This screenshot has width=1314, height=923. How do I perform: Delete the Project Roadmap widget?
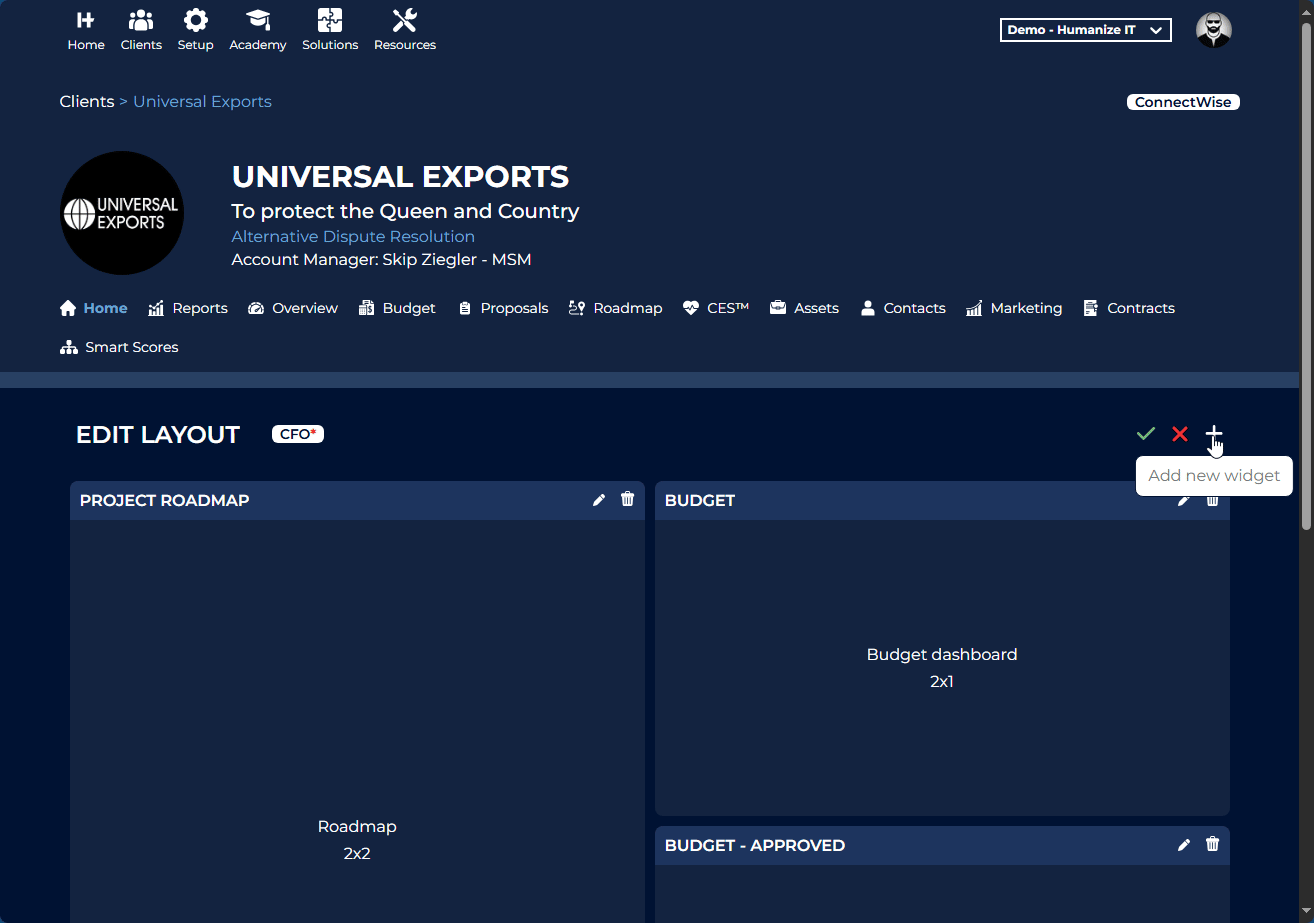point(628,499)
